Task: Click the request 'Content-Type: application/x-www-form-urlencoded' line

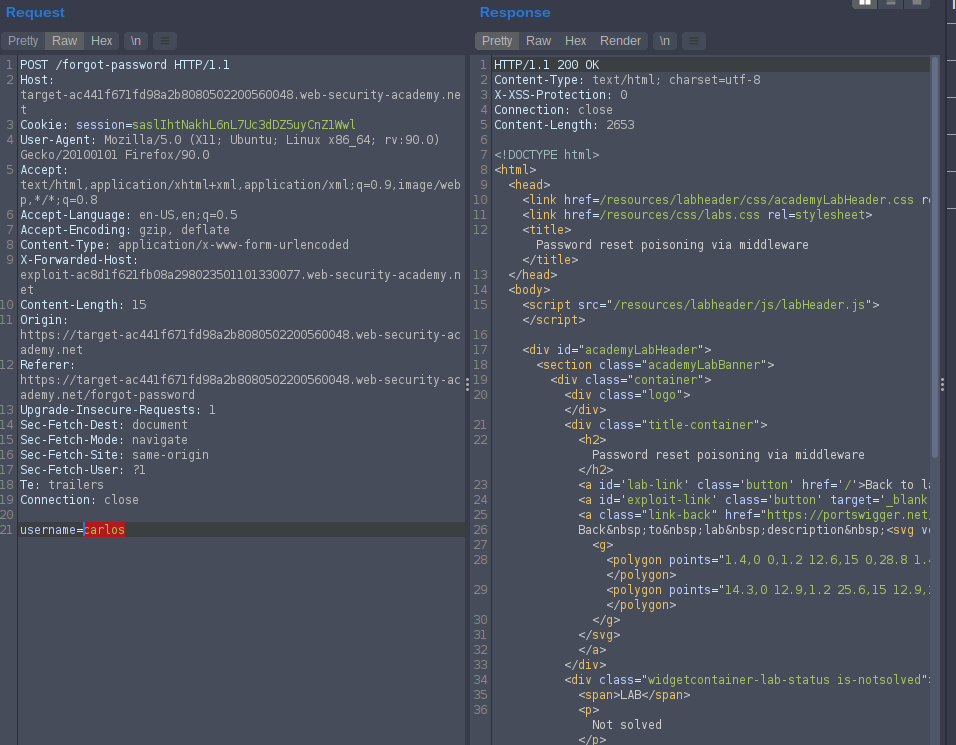Action: coord(184,244)
